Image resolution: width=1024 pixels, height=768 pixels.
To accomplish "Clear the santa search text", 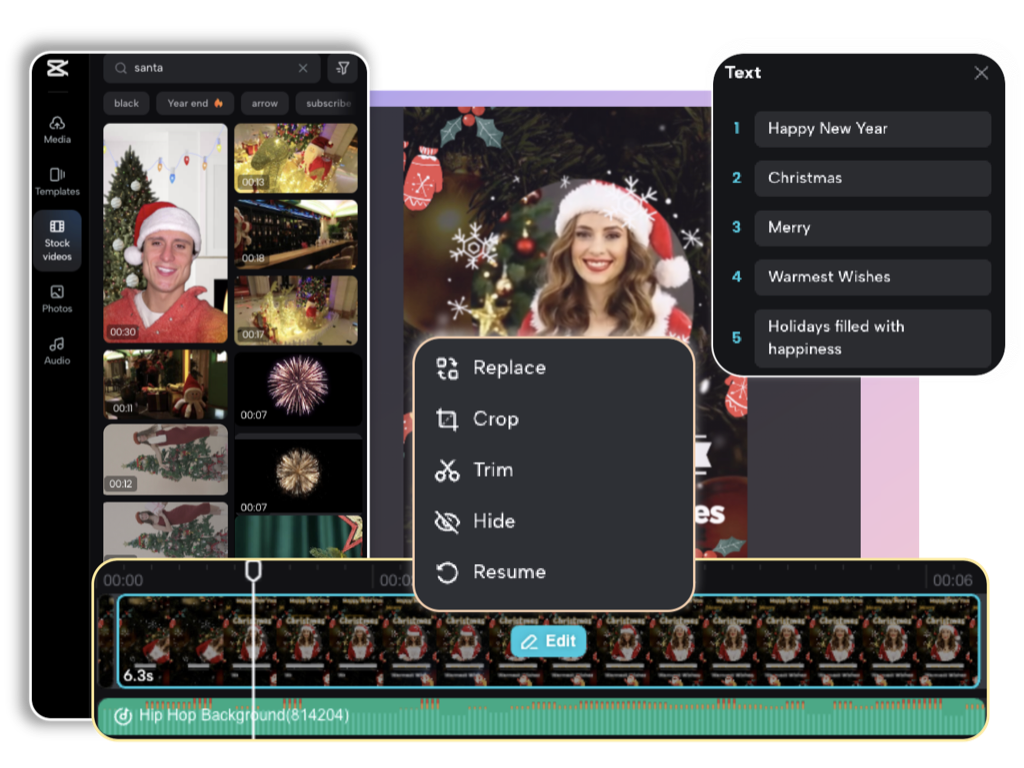I will 303,68.
